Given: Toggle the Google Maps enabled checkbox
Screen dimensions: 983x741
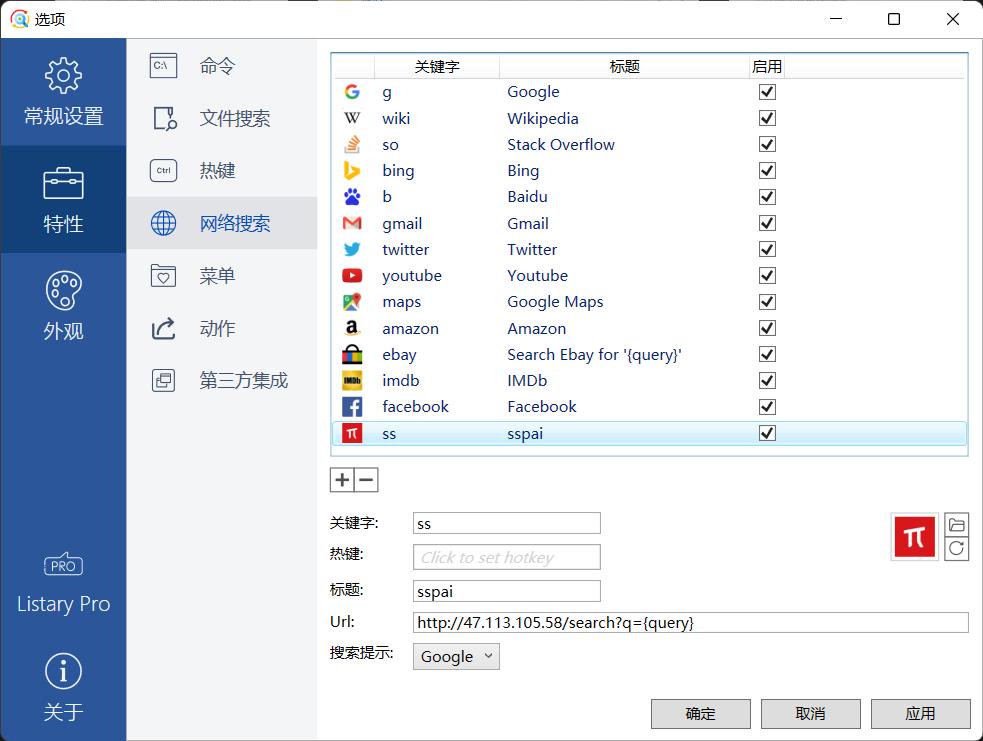Looking at the screenshot, I should point(767,302).
